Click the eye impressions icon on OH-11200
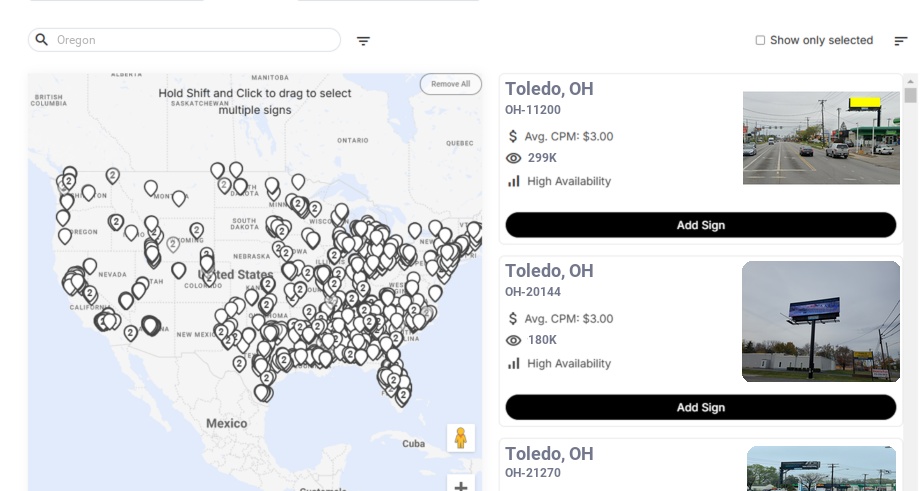Image resolution: width=920 pixels, height=491 pixels. [514, 158]
